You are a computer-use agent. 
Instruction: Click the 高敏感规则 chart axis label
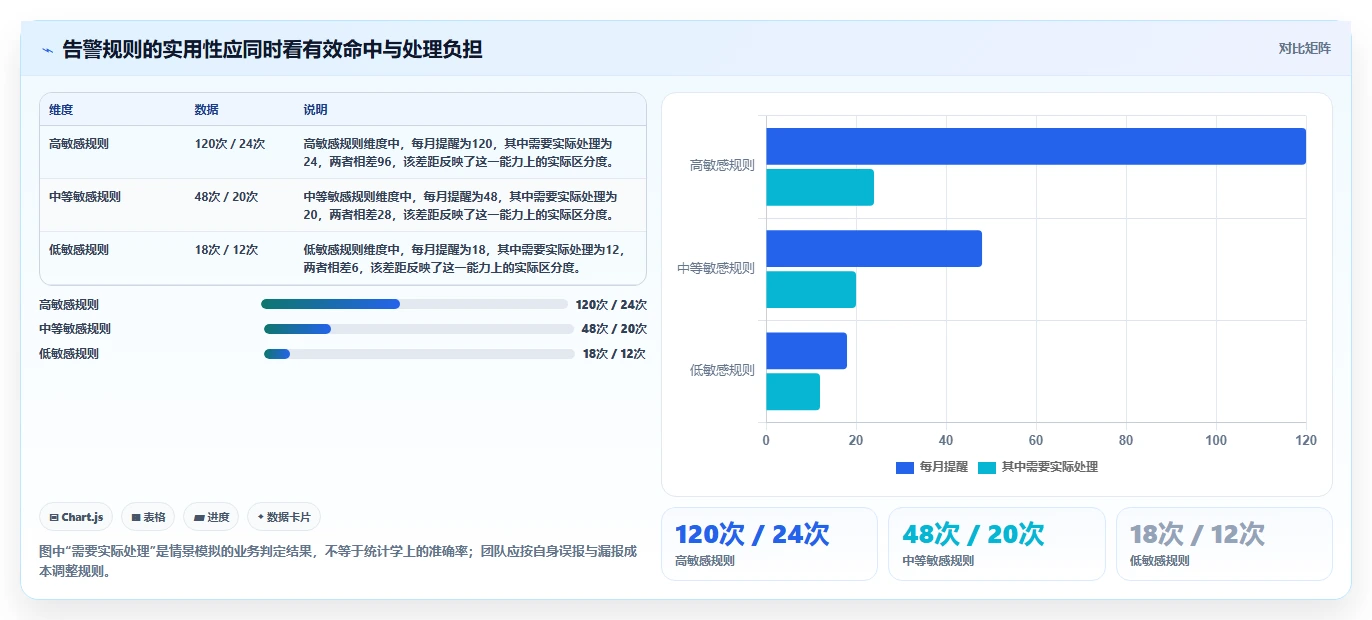pos(722,166)
